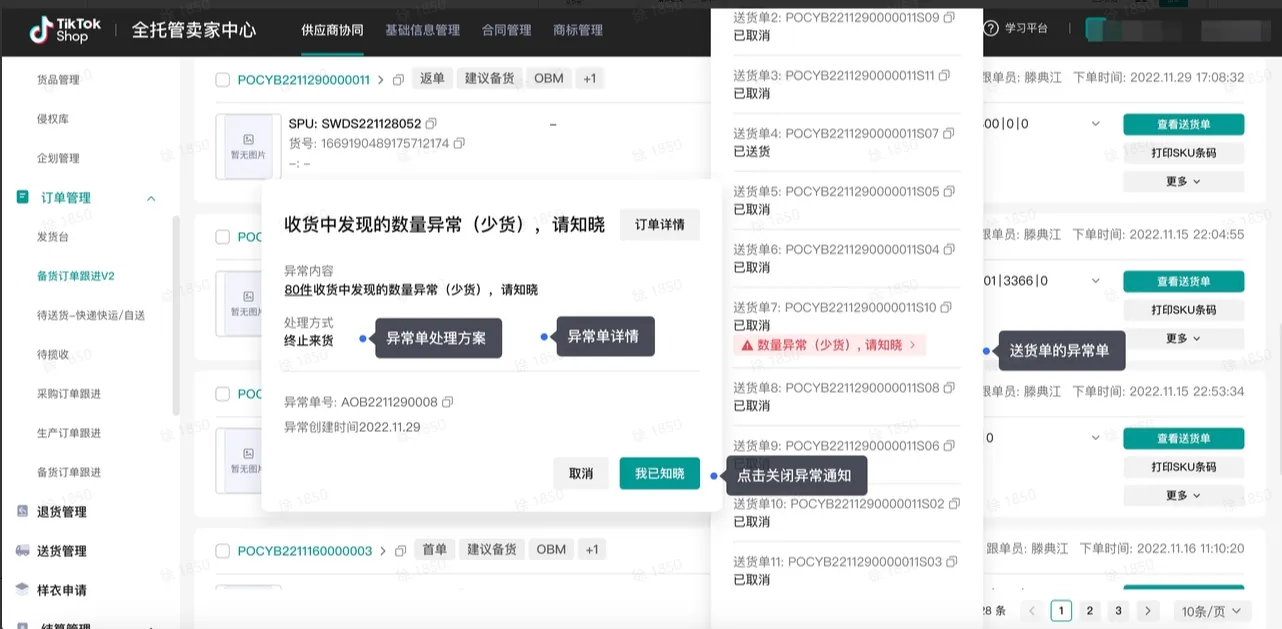Open the 学习平台 help icon

(991, 28)
